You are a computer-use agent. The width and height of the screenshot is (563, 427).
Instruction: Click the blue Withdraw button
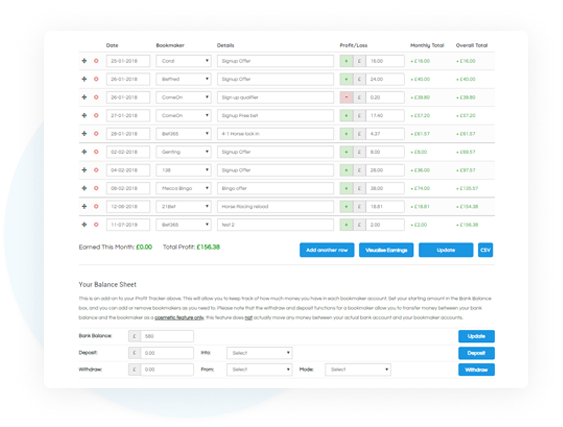[476, 370]
